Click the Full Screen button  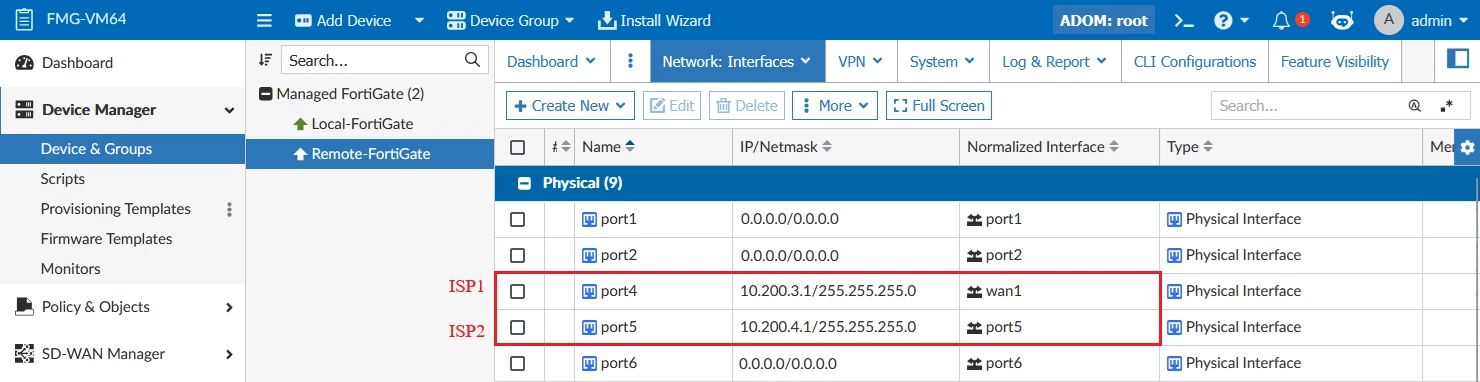click(x=939, y=105)
